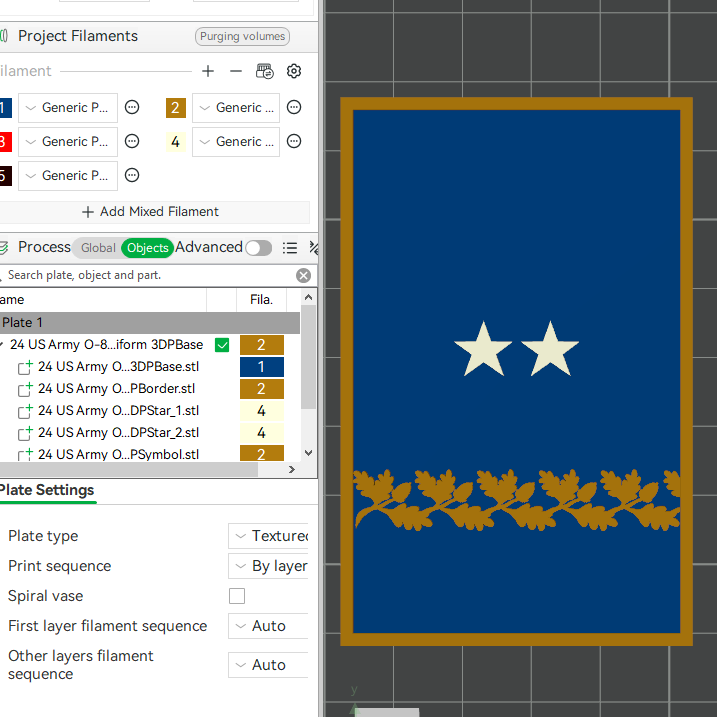Open the Plate Settings tab
717x717 pixels.
[x=47, y=490]
